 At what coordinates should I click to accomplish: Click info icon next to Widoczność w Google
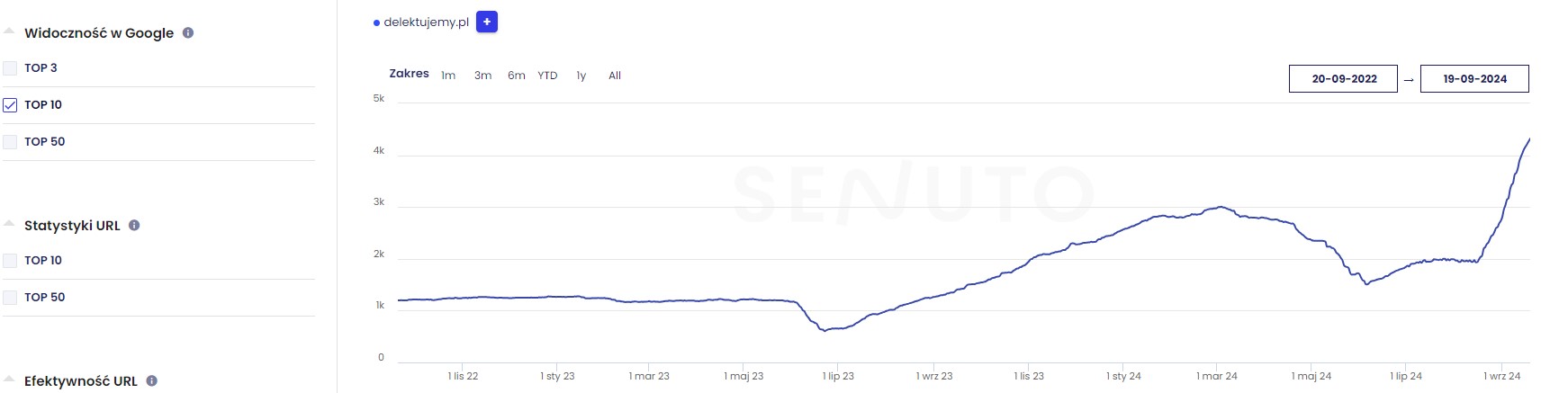[188, 33]
